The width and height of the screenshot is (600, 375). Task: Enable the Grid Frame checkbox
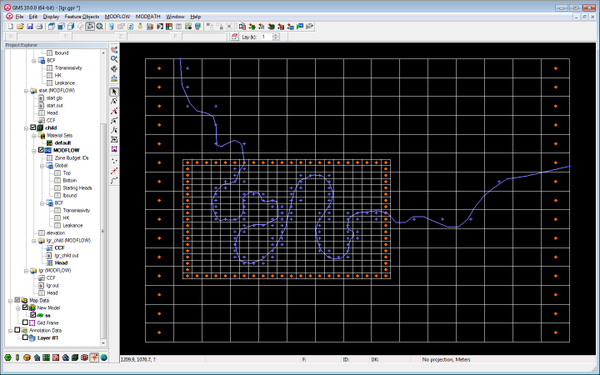click(25, 323)
